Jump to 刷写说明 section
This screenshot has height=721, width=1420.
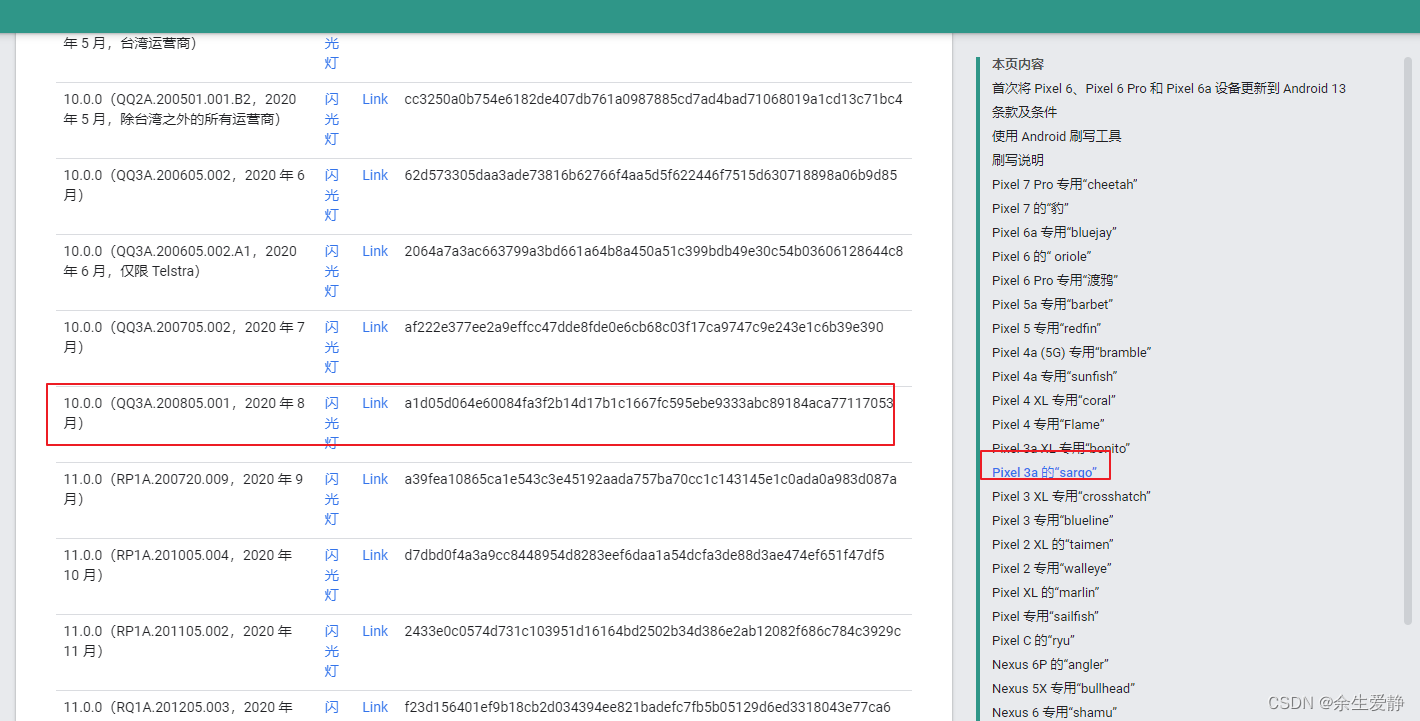[x=1018, y=160]
